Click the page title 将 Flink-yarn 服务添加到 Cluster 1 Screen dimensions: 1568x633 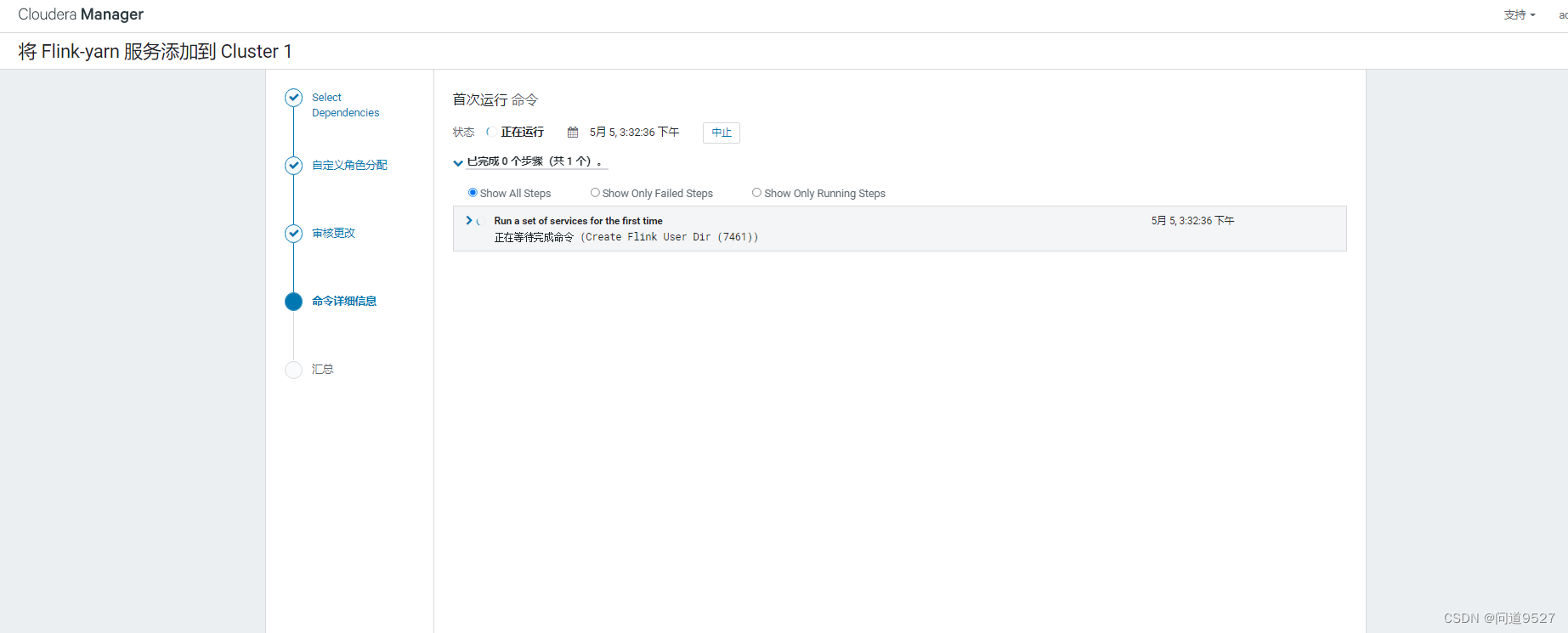[156, 52]
